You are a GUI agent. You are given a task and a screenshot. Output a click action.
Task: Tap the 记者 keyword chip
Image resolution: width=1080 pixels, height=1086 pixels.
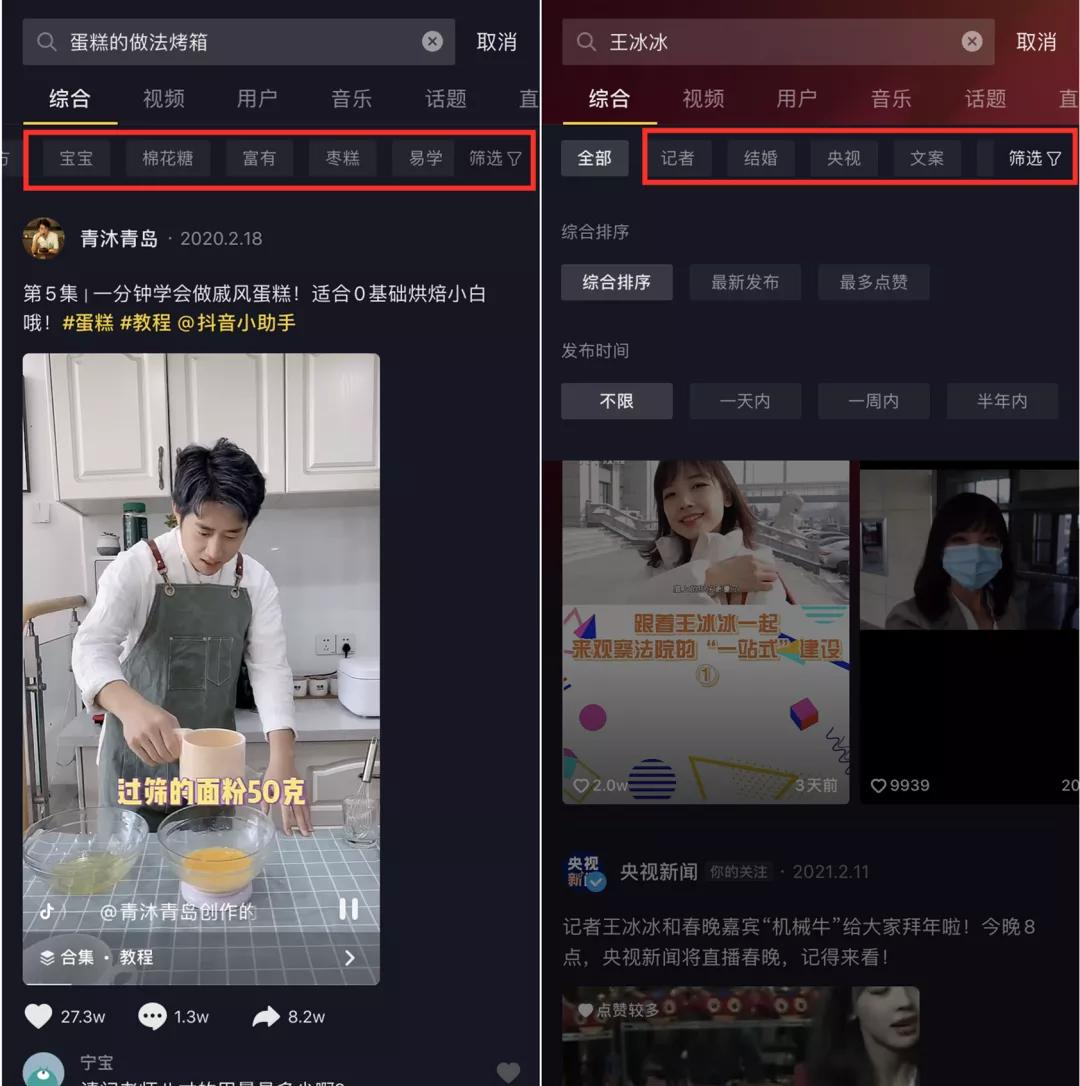pyautogui.click(x=678, y=159)
